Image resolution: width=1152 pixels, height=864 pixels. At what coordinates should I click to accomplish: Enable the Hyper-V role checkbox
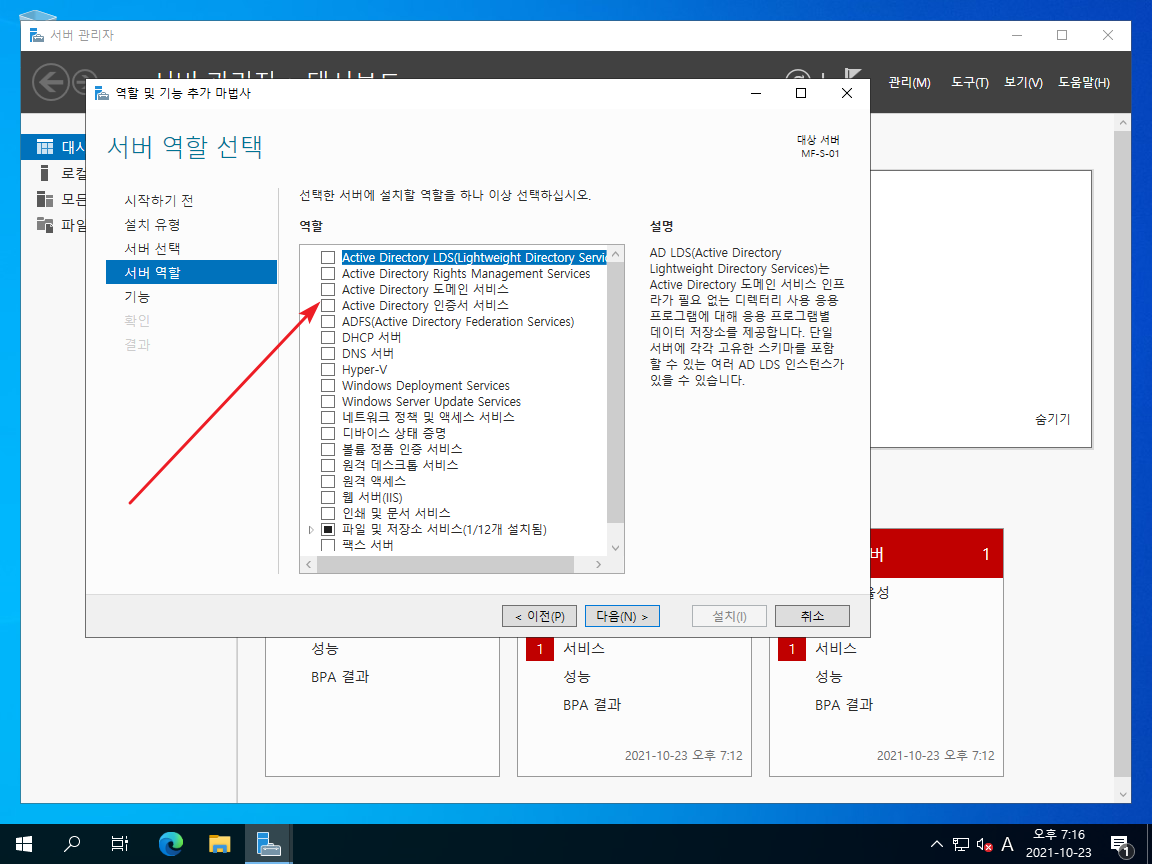tap(328, 370)
